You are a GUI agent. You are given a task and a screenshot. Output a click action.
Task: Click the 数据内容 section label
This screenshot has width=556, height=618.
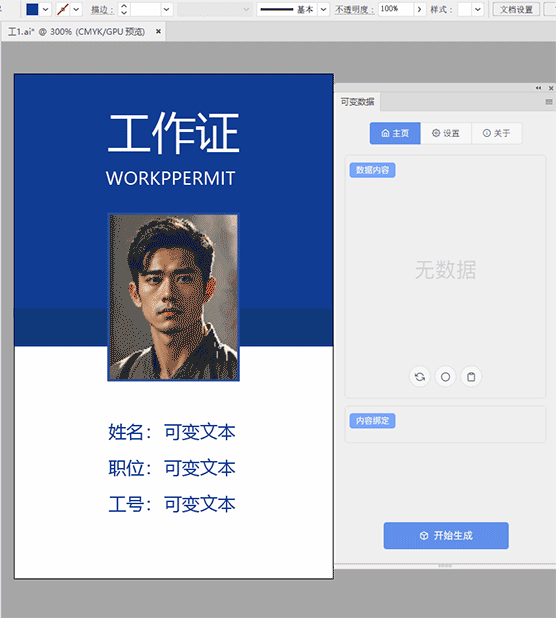(372, 170)
